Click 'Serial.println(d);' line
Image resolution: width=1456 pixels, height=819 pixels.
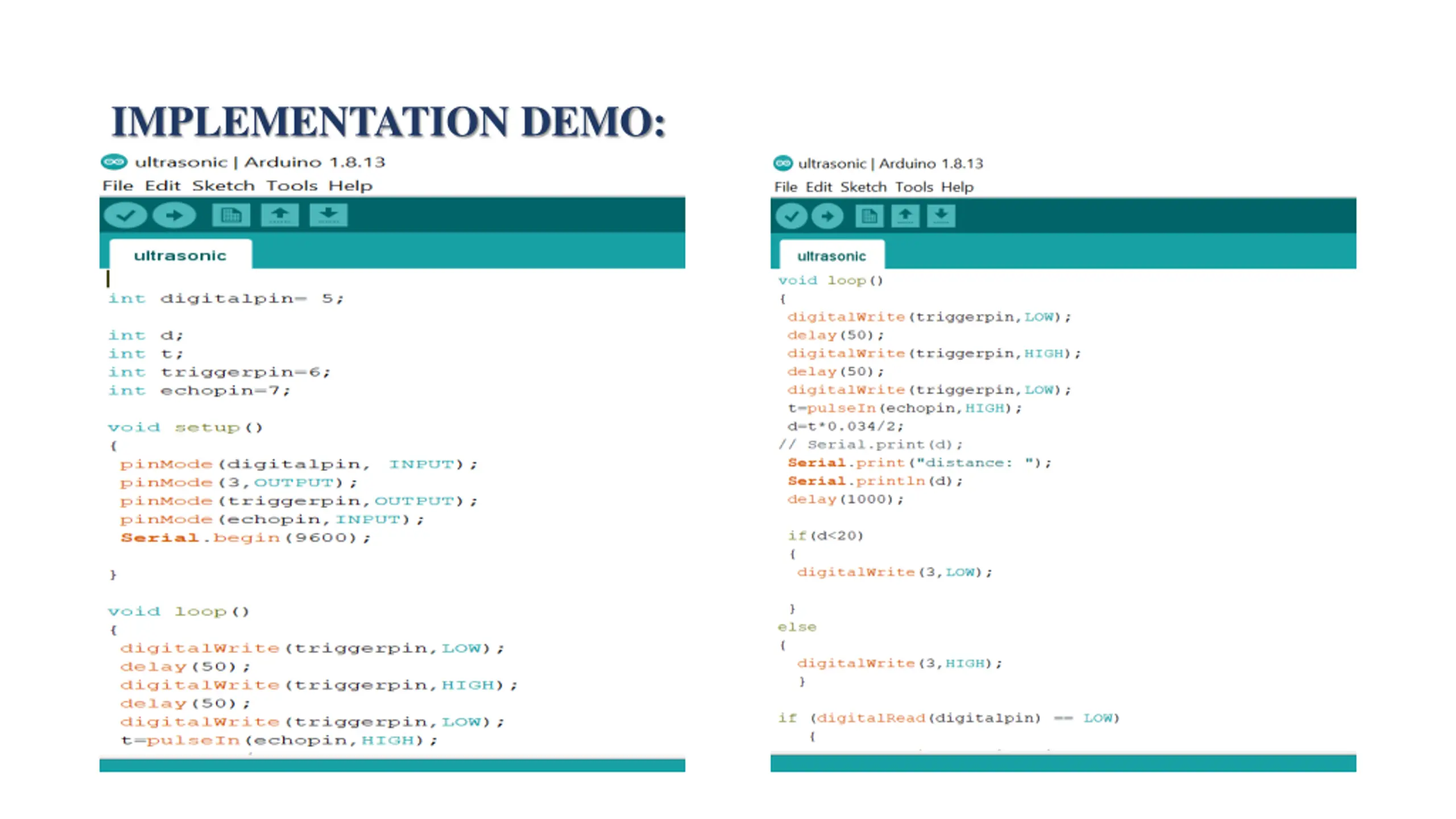875,481
